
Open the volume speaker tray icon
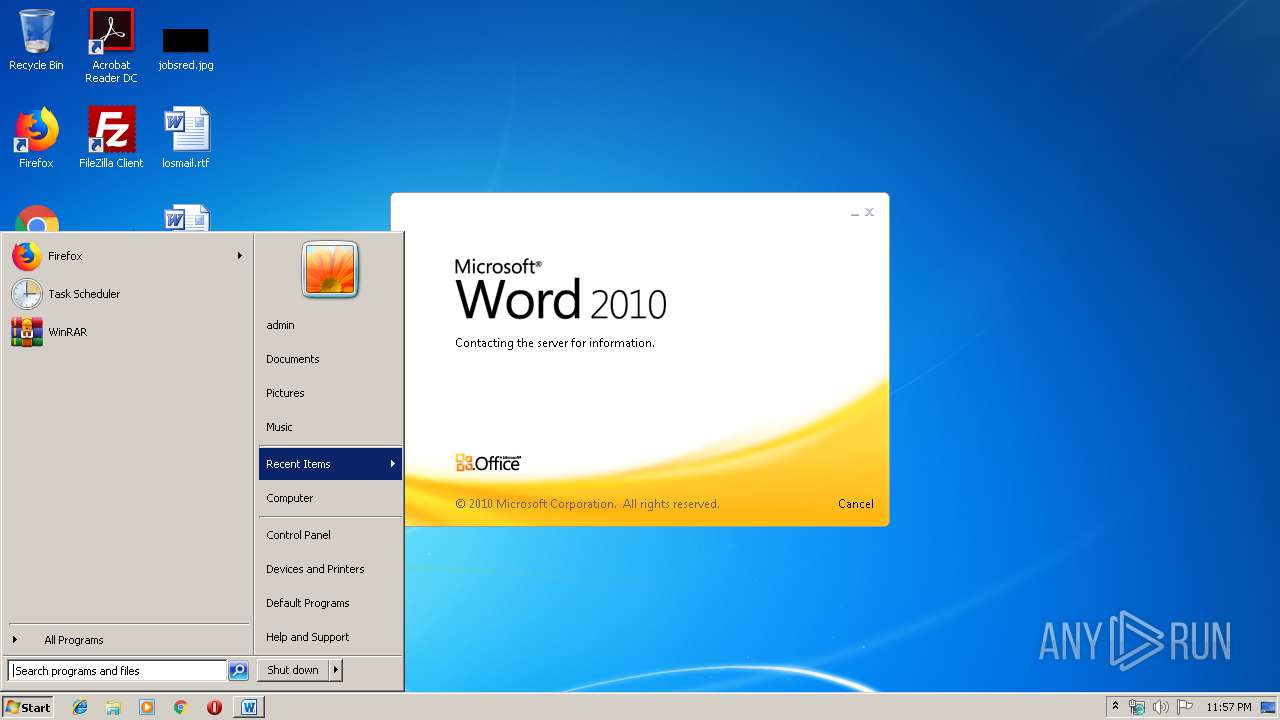pos(1161,707)
